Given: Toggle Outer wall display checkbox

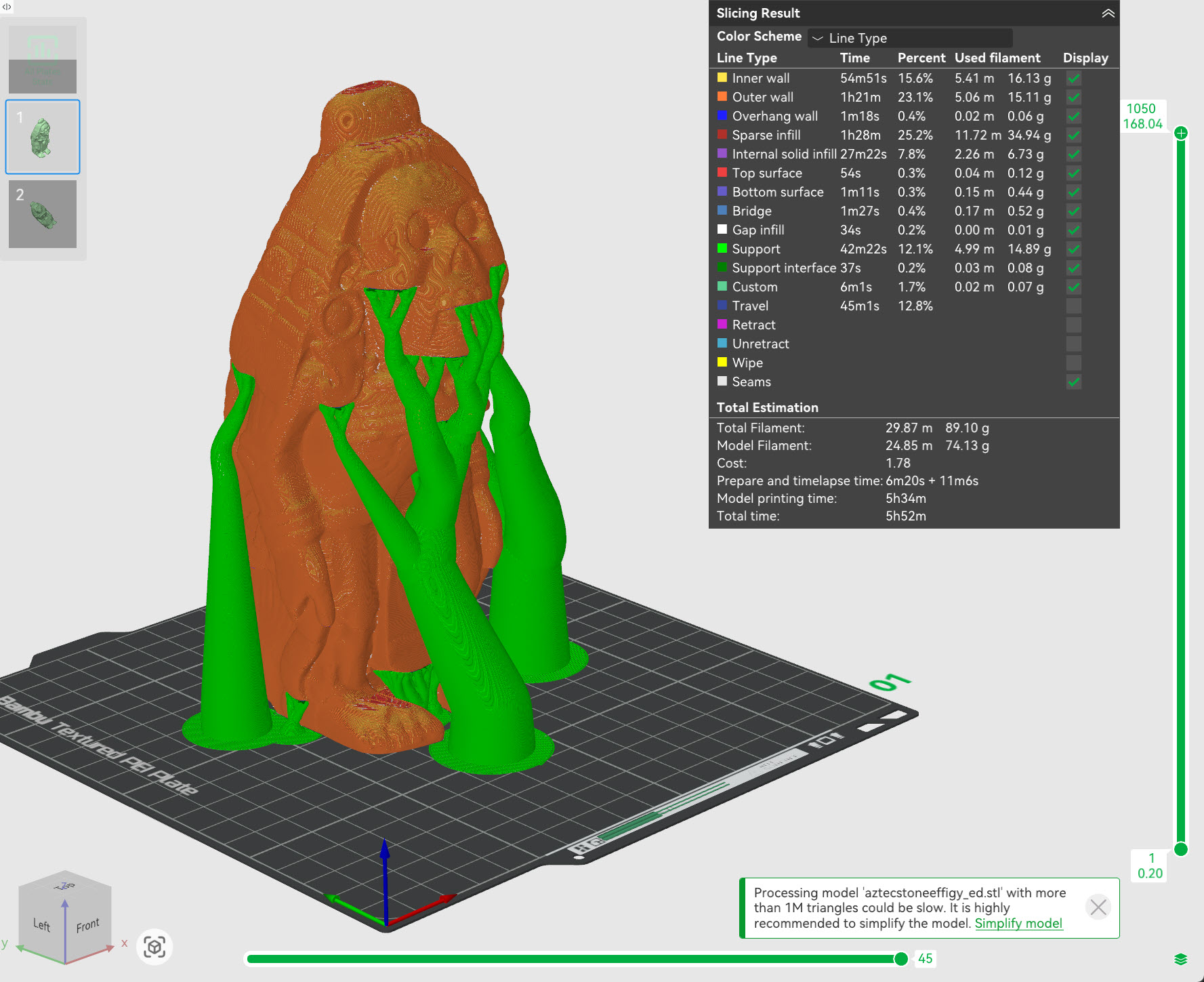Looking at the screenshot, I should (x=1073, y=98).
